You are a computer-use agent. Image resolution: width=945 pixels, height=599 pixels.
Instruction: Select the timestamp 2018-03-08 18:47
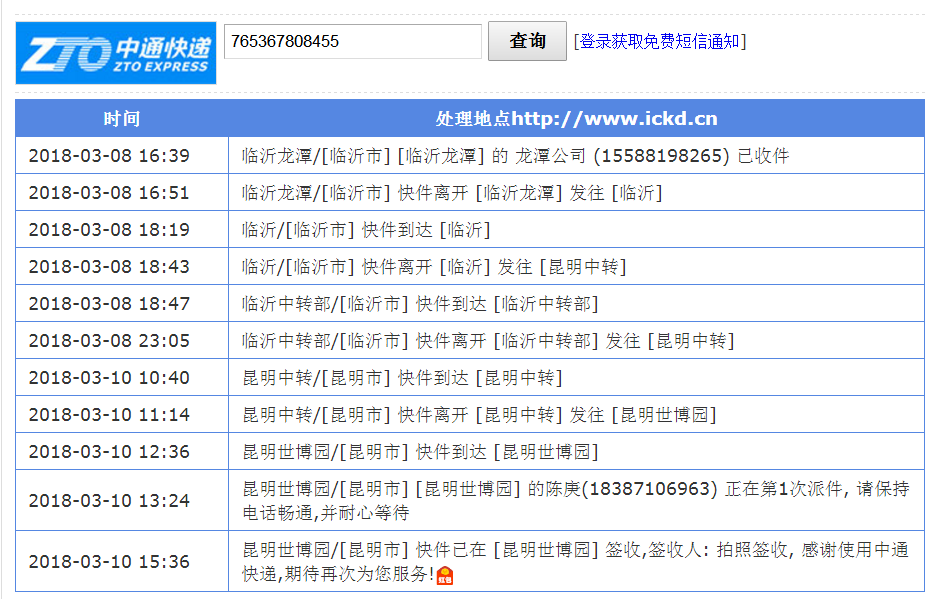pyautogui.click(x=109, y=304)
